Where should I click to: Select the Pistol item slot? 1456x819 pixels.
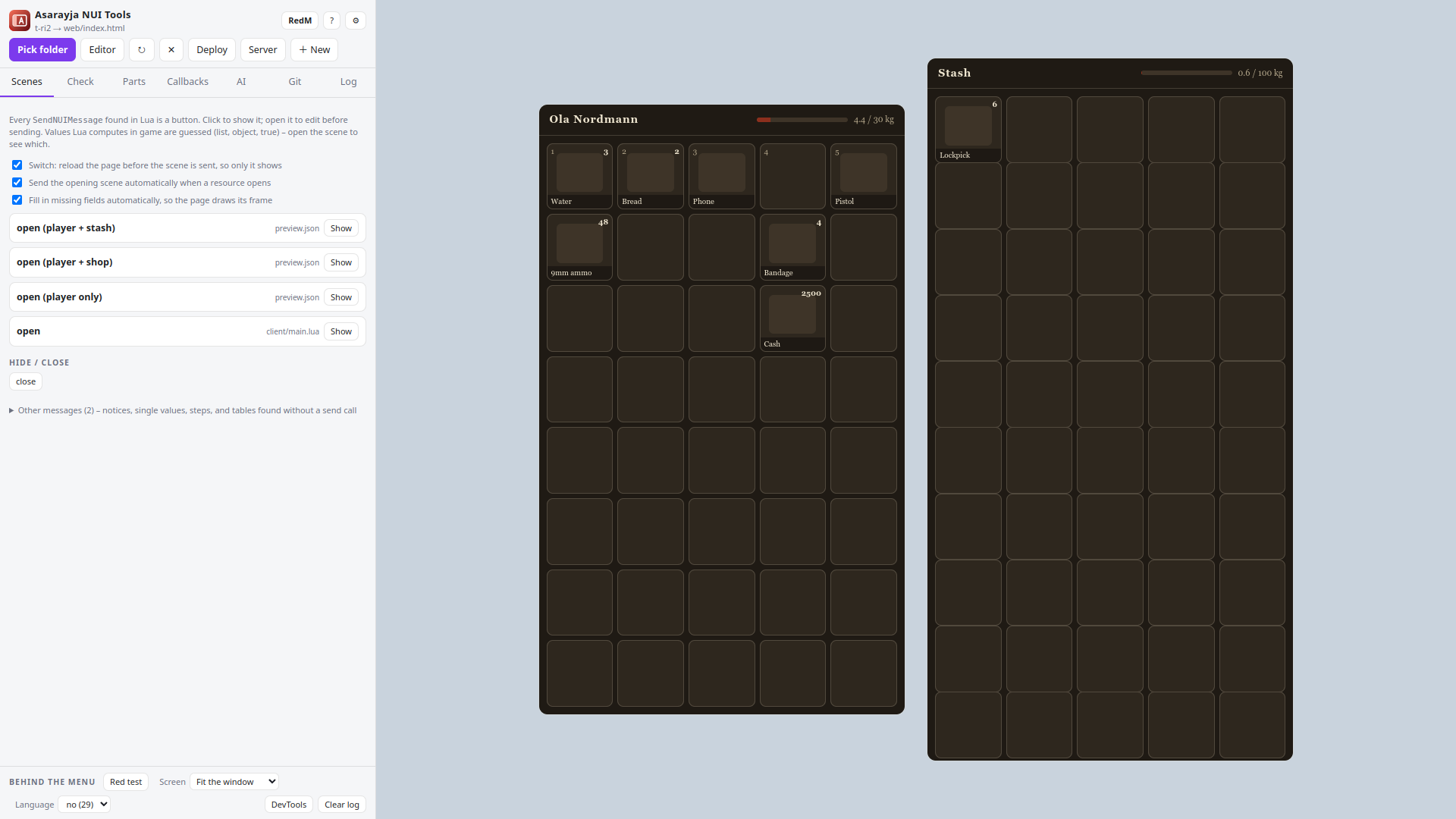864,176
